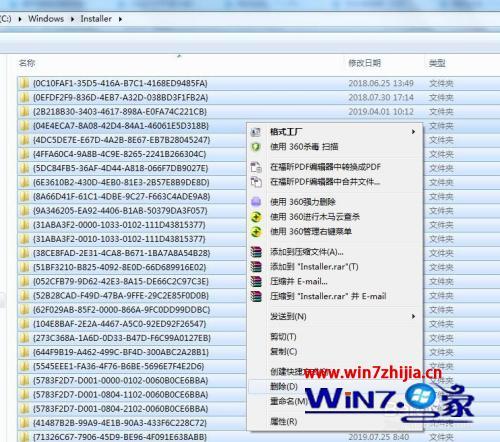The width and height of the screenshot is (500, 442).
Task: Click folder icon of {04E4ECA7-8A08-42D4-84A1-46061E5D318B}
Action: [24, 126]
